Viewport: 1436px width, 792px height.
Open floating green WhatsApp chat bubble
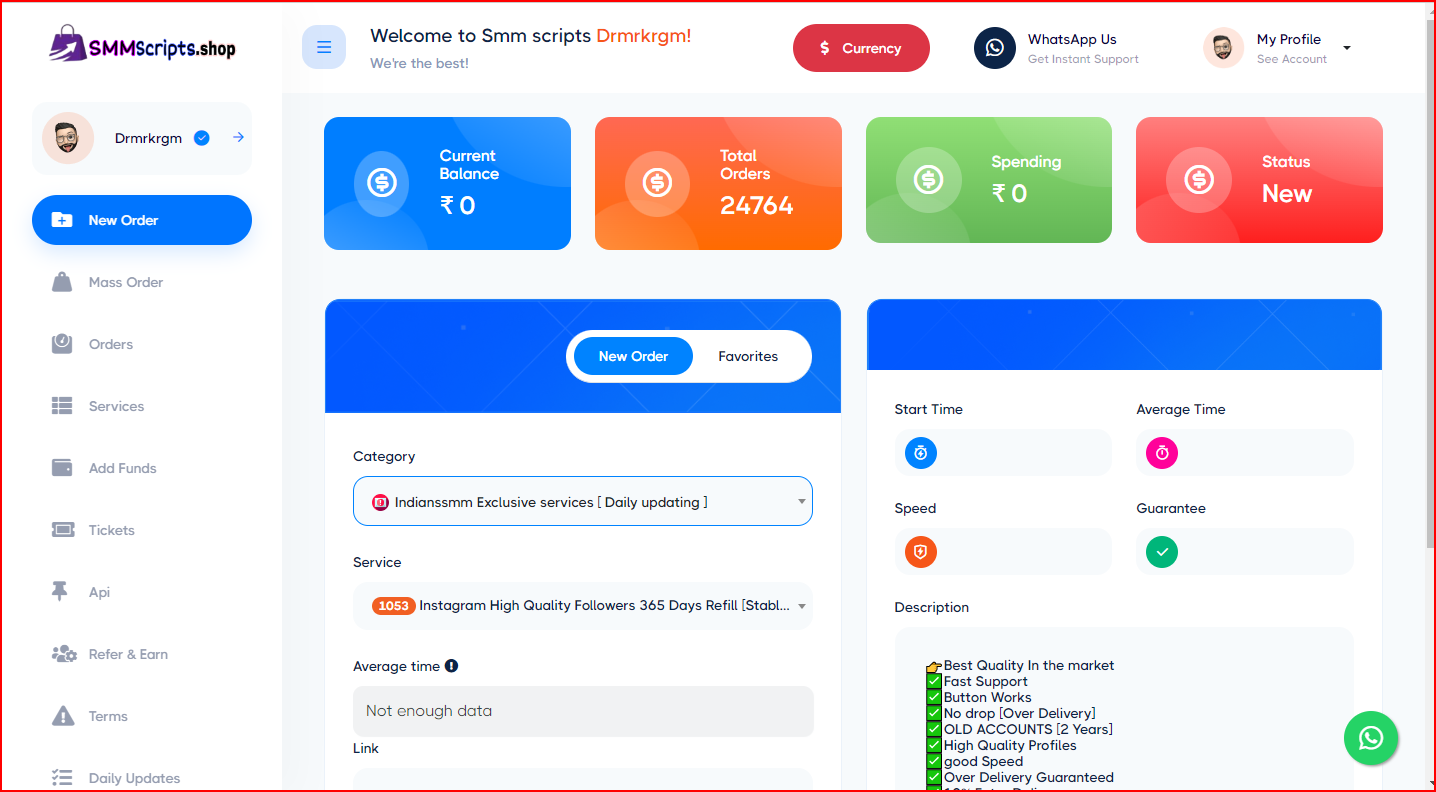pos(1370,738)
